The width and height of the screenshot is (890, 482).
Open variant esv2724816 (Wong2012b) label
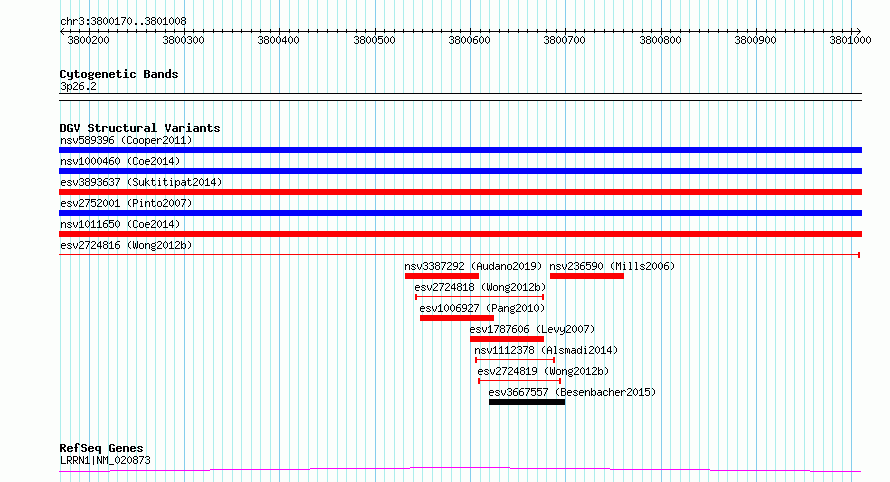(x=126, y=245)
